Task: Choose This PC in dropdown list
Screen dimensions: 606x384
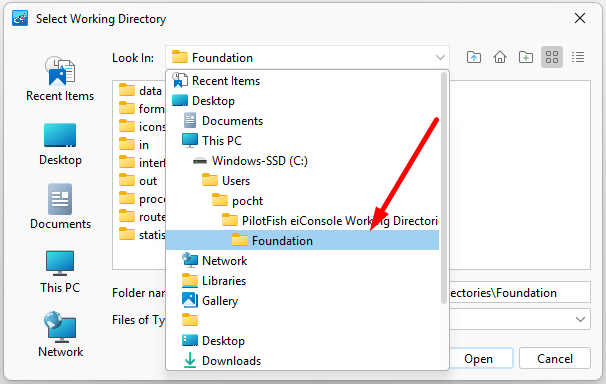Action: pyautogui.click(x=303, y=141)
